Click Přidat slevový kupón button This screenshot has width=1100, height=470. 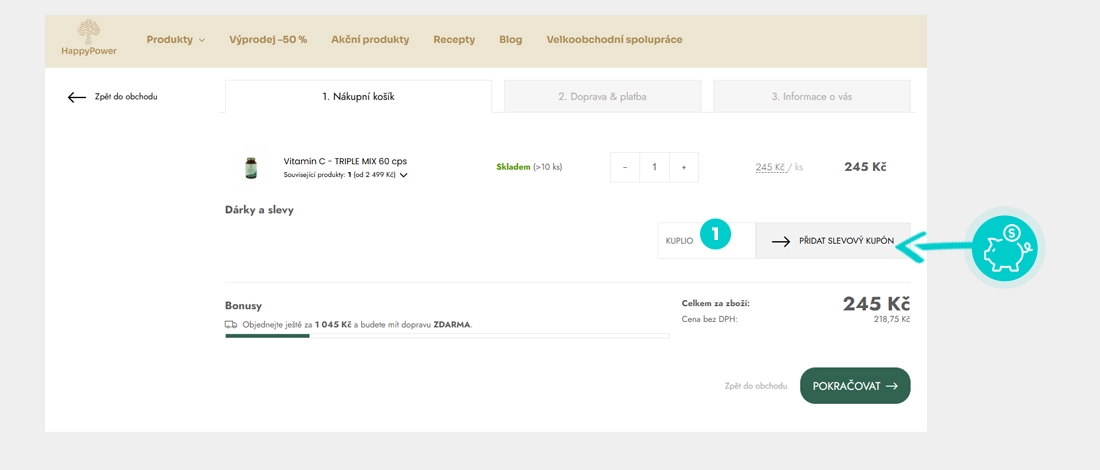point(833,241)
